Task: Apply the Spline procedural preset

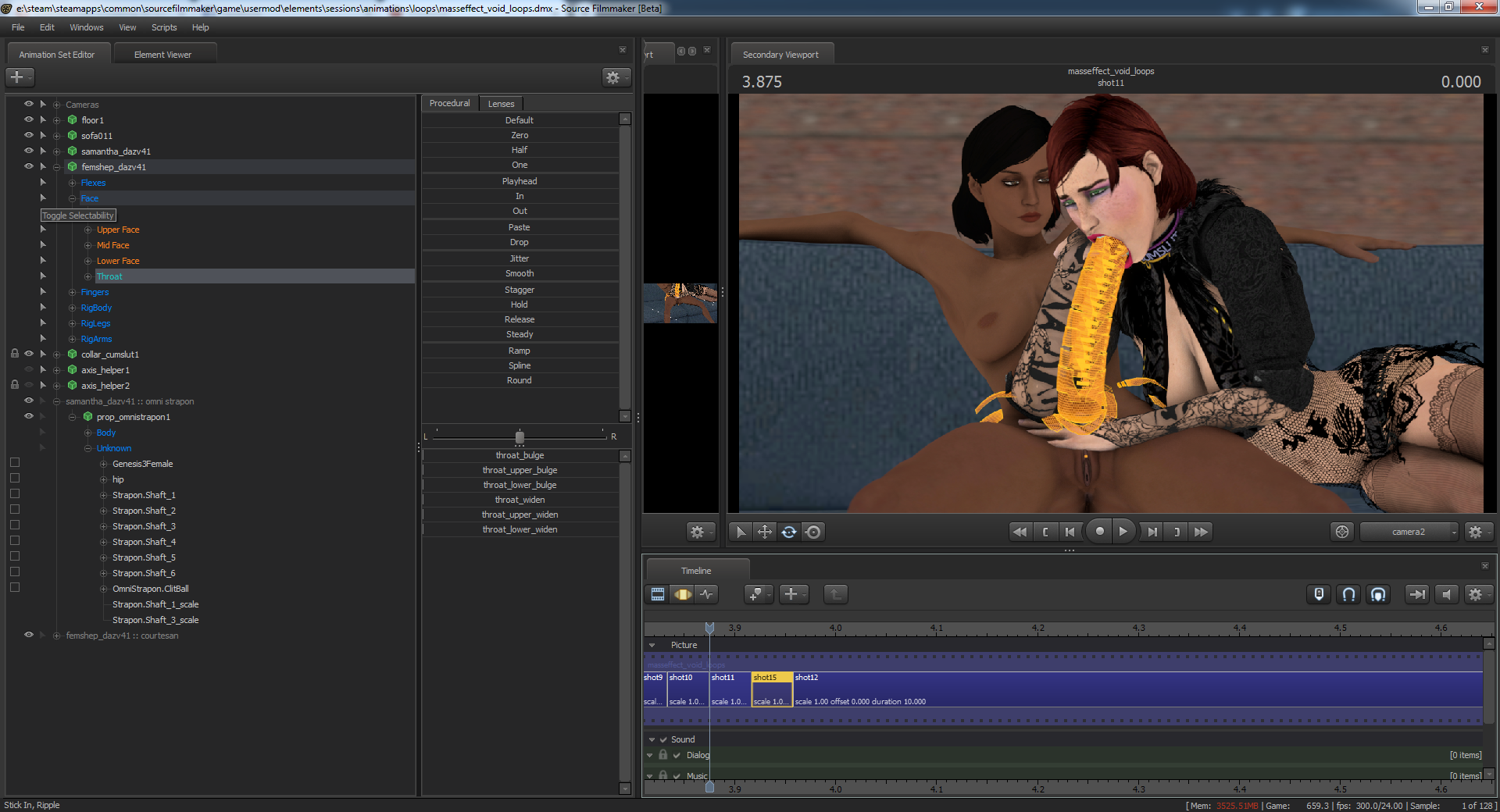Action: point(520,365)
